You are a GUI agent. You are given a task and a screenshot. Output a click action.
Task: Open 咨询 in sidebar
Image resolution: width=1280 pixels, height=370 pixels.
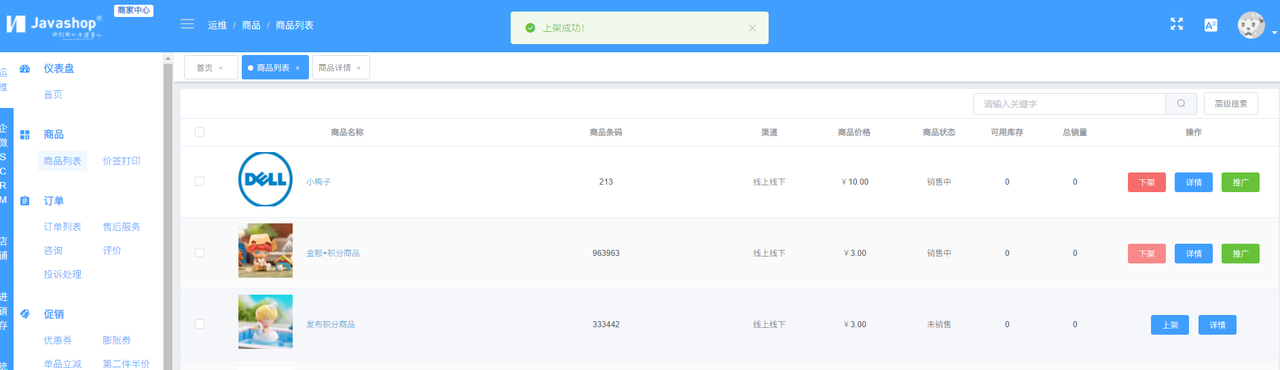[x=53, y=250]
